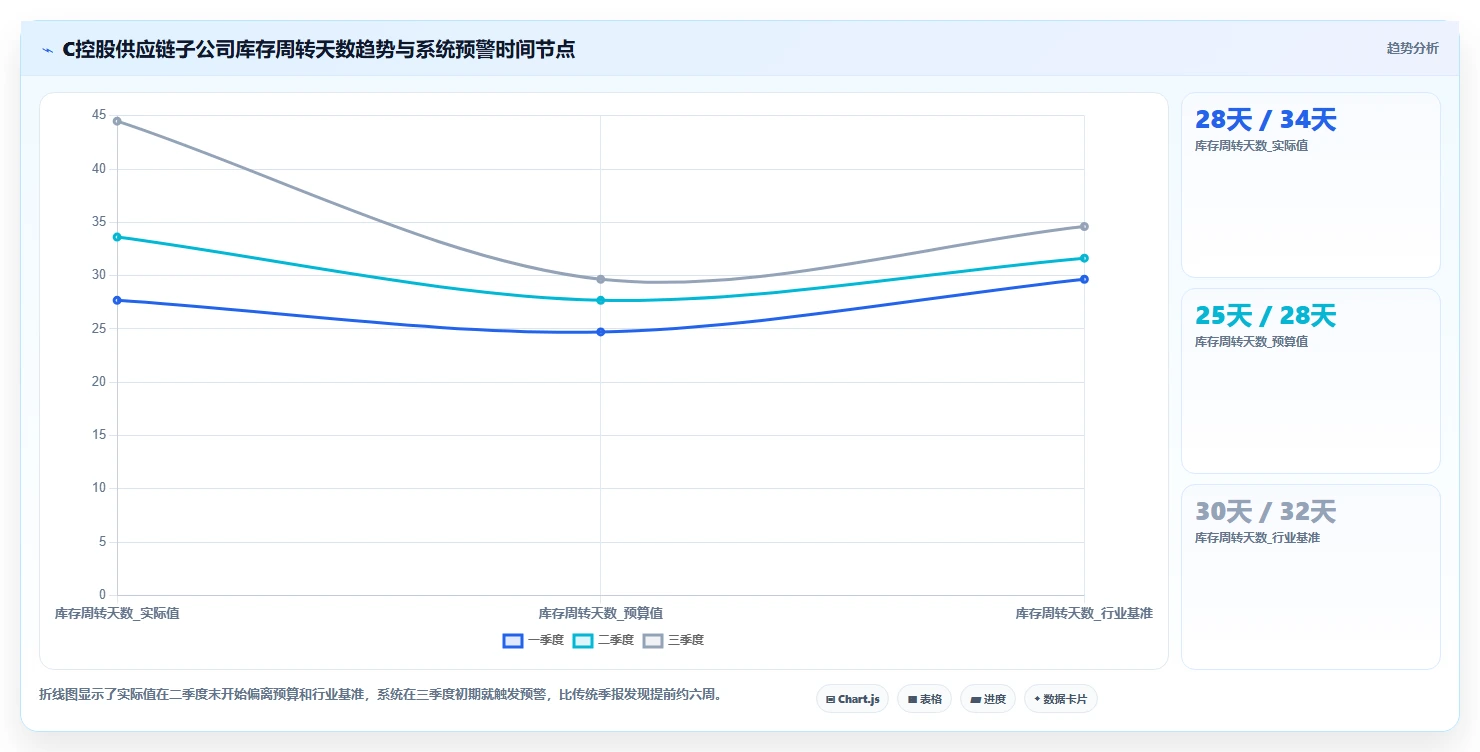
Task: Click the 趋势分析 label in header
Action: (x=1412, y=49)
